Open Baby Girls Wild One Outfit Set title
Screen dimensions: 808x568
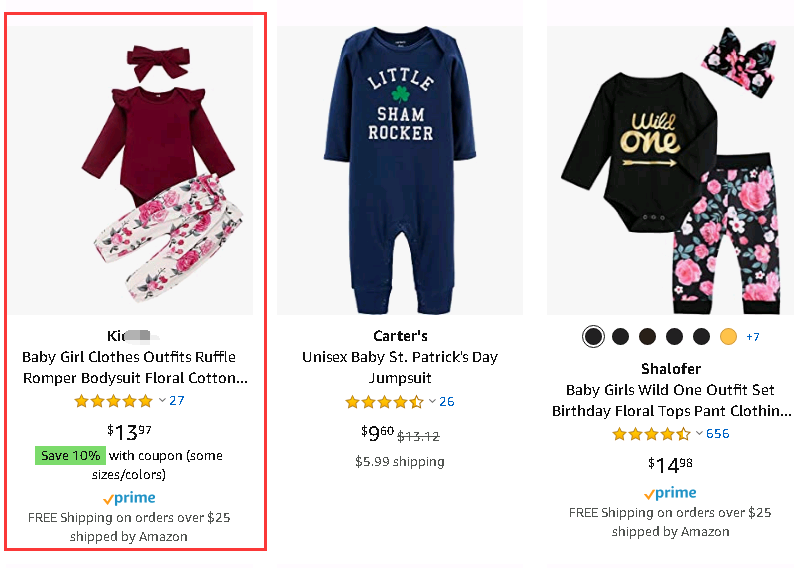671,400
